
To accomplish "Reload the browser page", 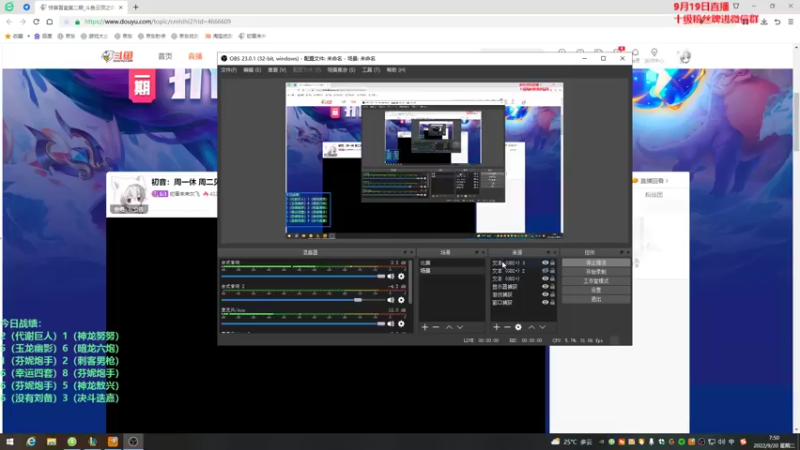I will pos(36,21).
